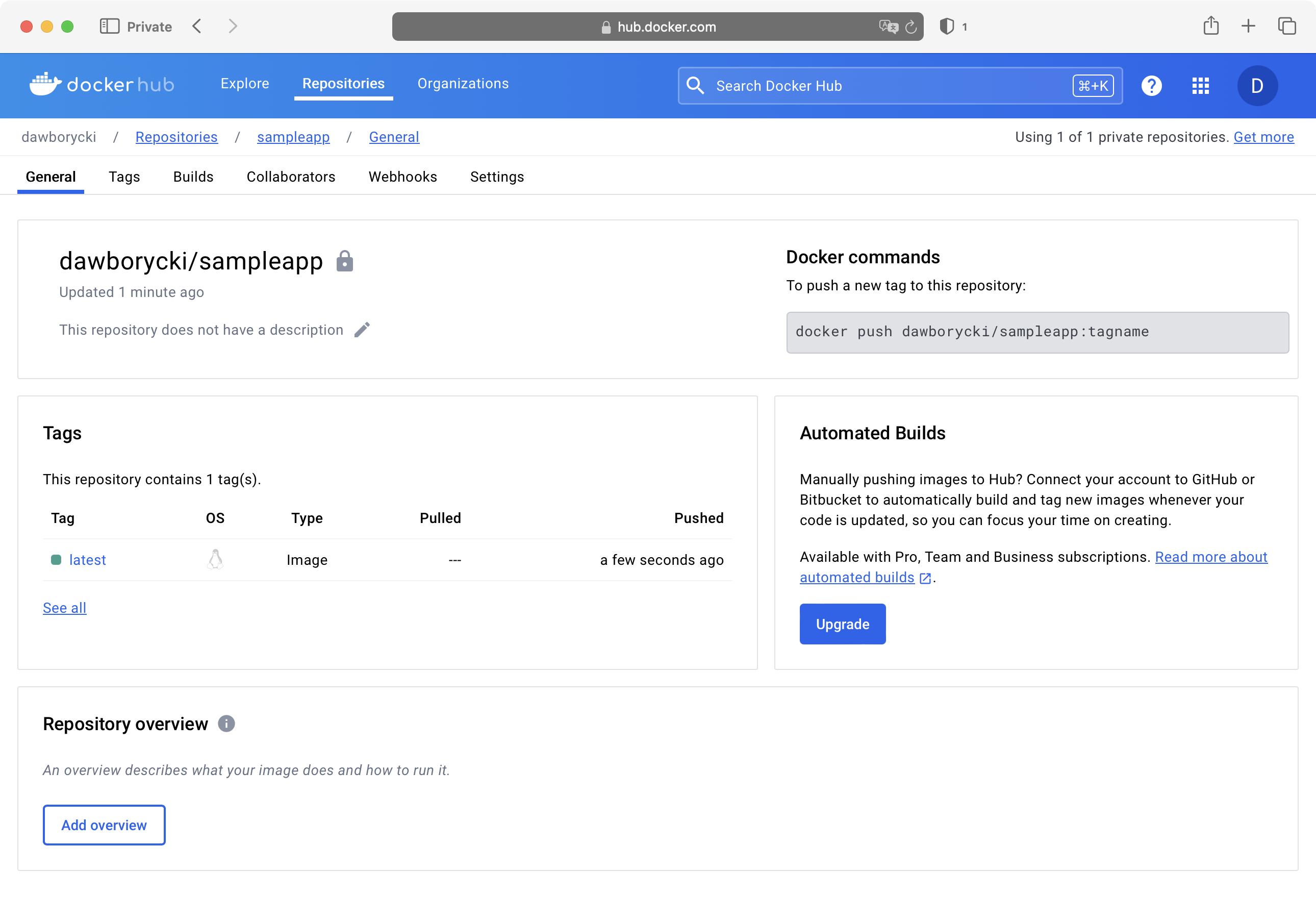Viewport: 1316px width, 897px height.
Task: Click the OS column header
Action: click(215, 517)
